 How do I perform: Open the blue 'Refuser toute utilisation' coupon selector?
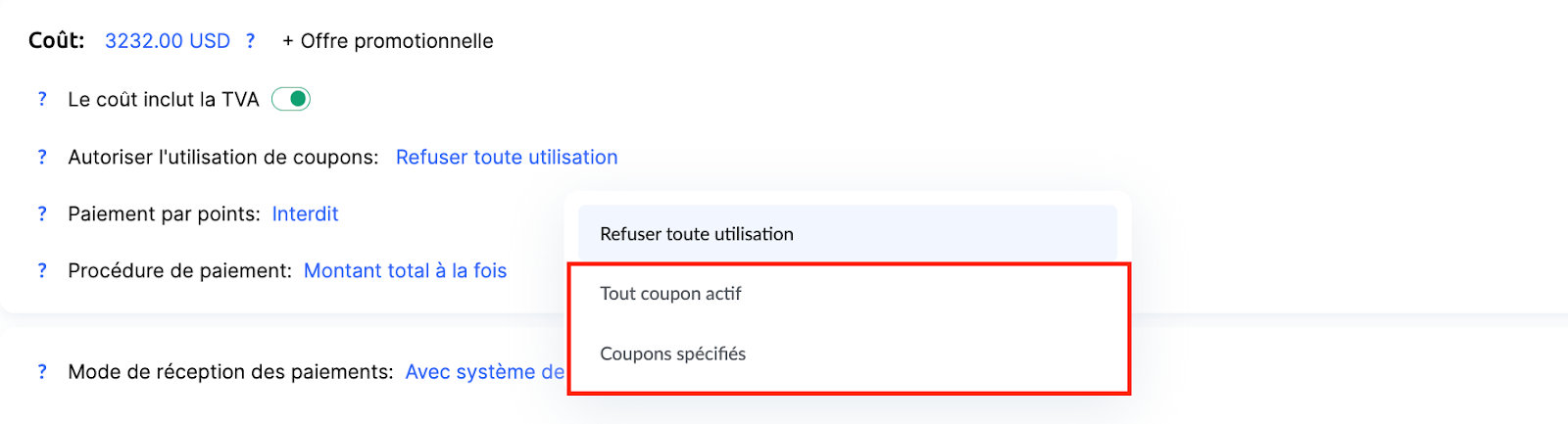[507, 158]
